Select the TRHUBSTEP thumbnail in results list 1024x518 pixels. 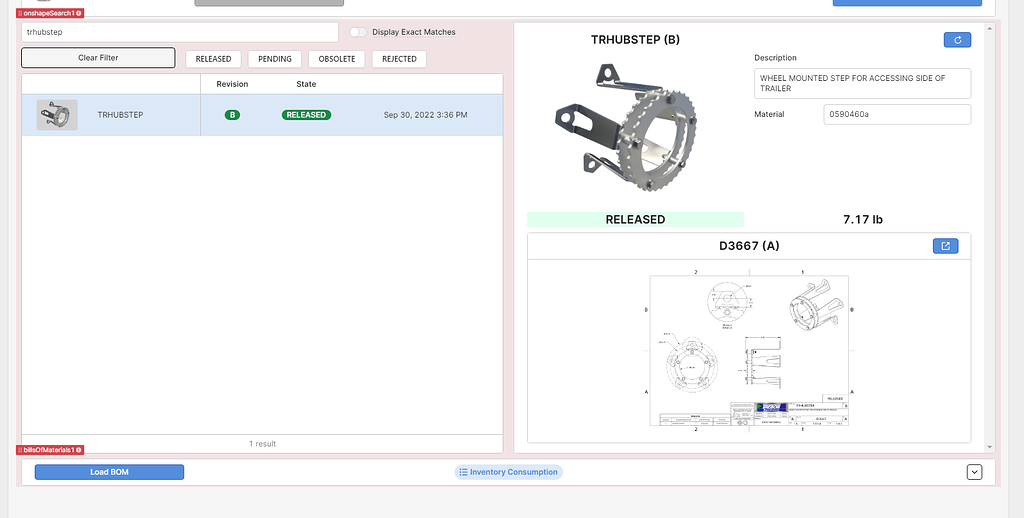pyautogui.click(x=57, y=115)
